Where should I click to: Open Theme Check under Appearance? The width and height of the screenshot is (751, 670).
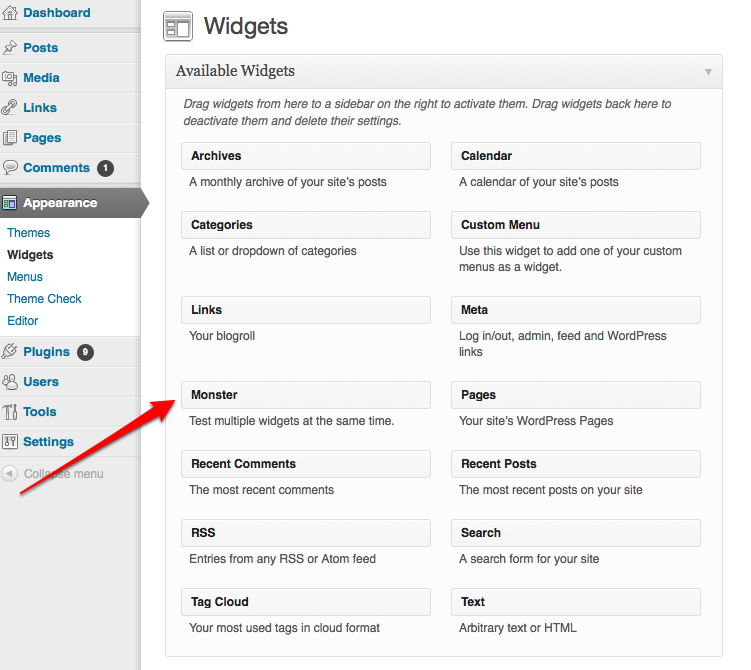(44, 299)
